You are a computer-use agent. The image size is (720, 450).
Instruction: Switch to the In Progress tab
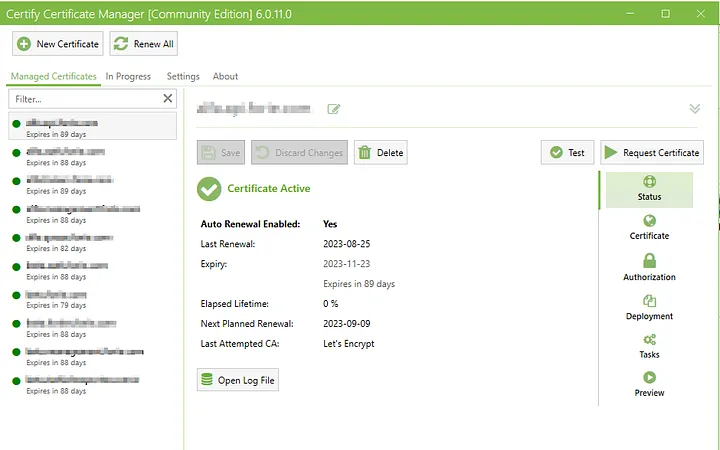point(128,76)
